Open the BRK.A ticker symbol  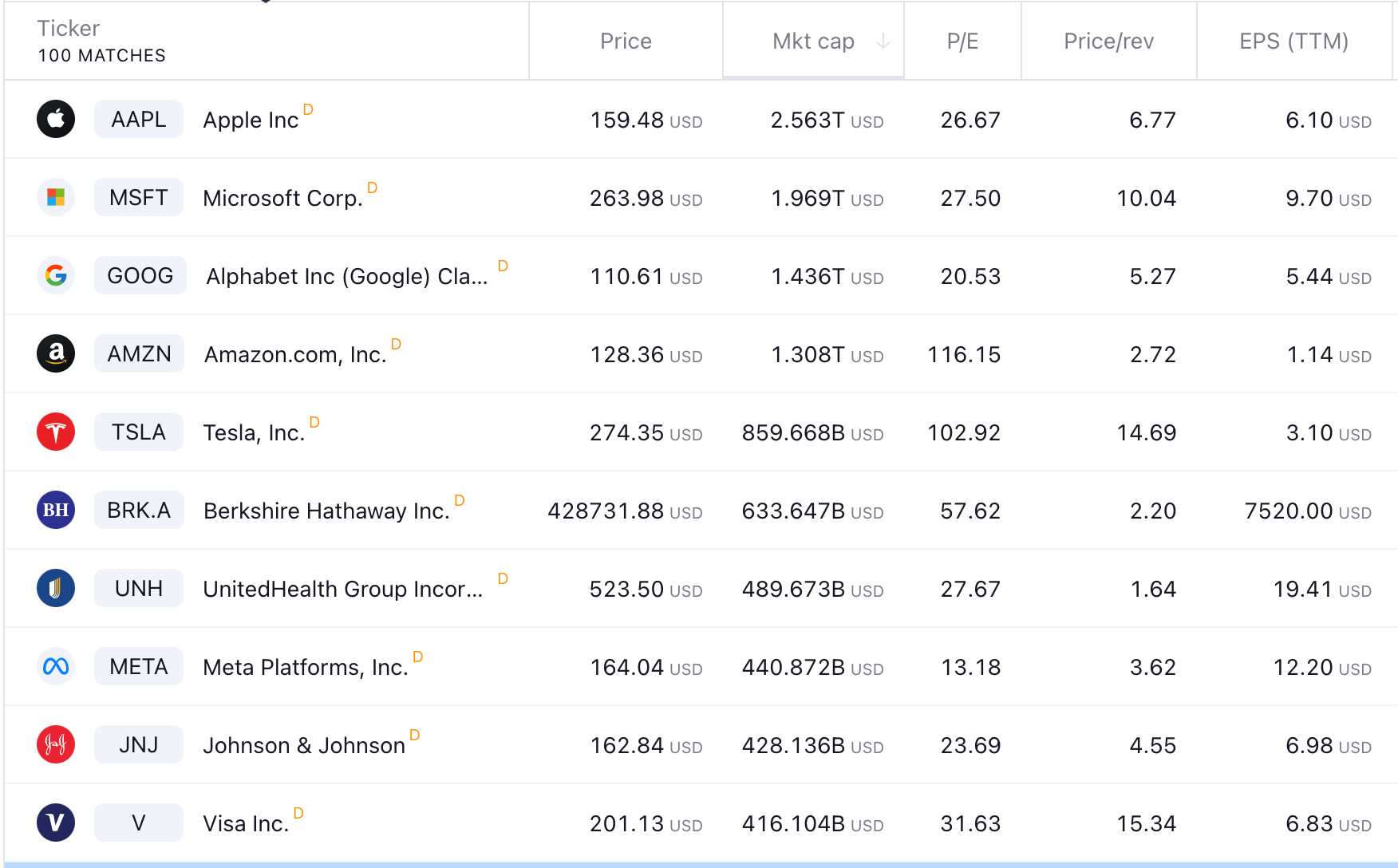(139, 510)
